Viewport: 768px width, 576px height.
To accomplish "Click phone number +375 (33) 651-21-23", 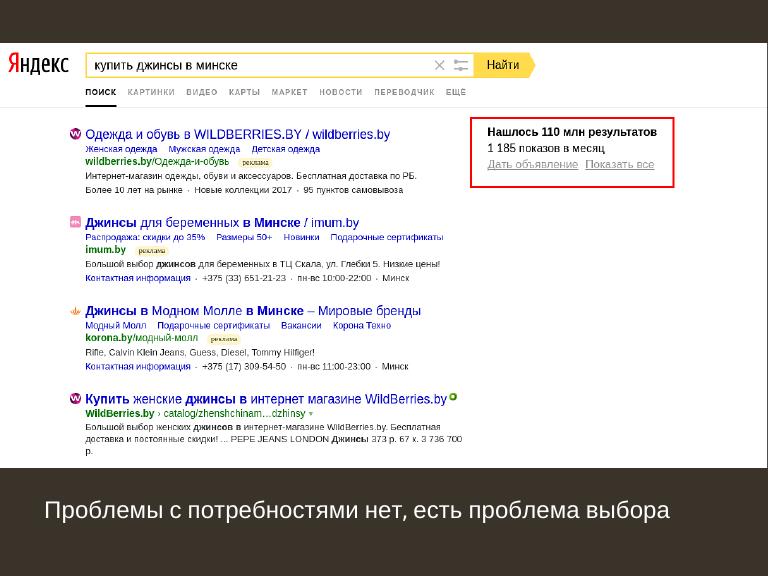I will point(244,278).
